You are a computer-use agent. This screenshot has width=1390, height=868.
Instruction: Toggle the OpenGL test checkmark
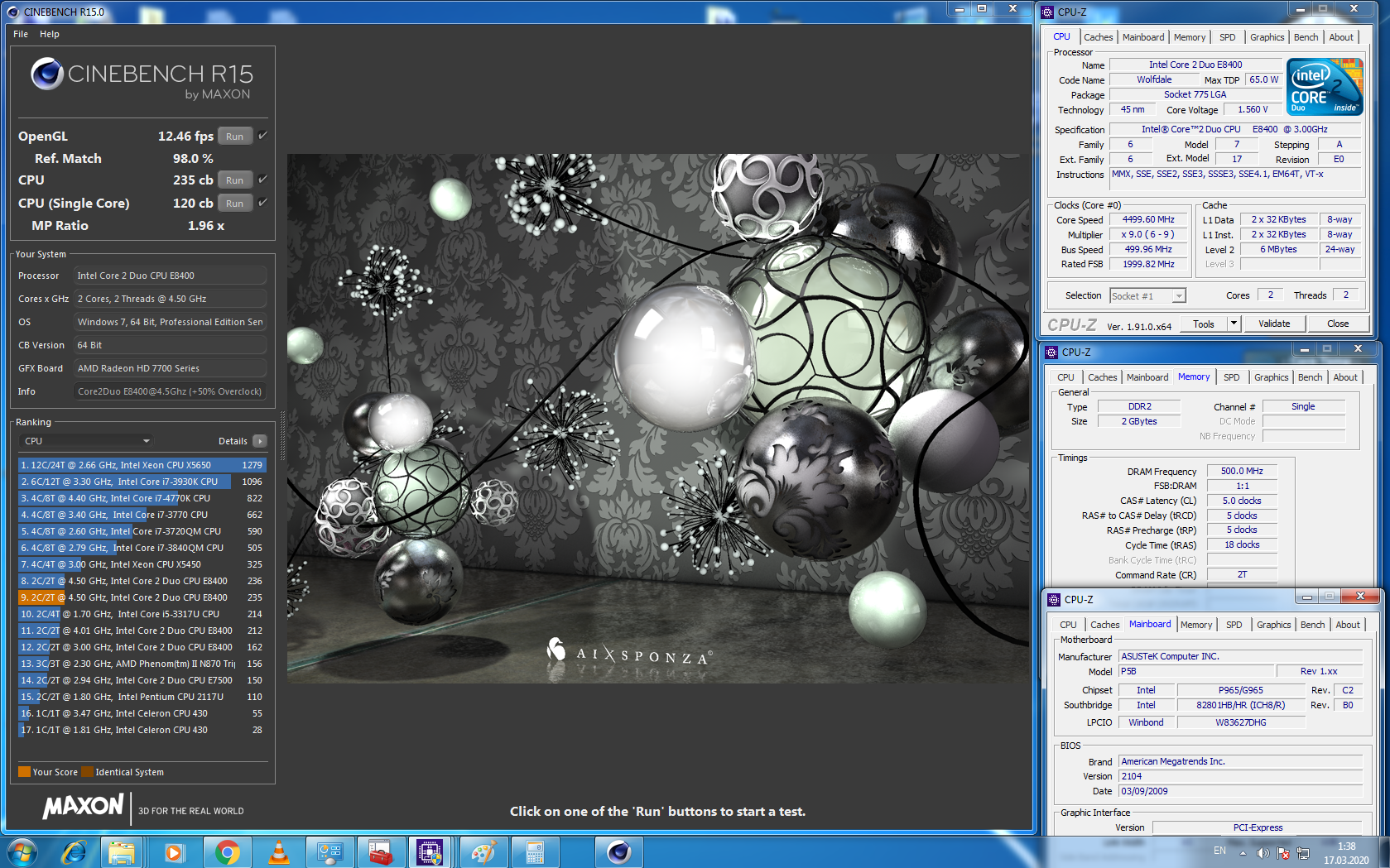coord(262,135)
